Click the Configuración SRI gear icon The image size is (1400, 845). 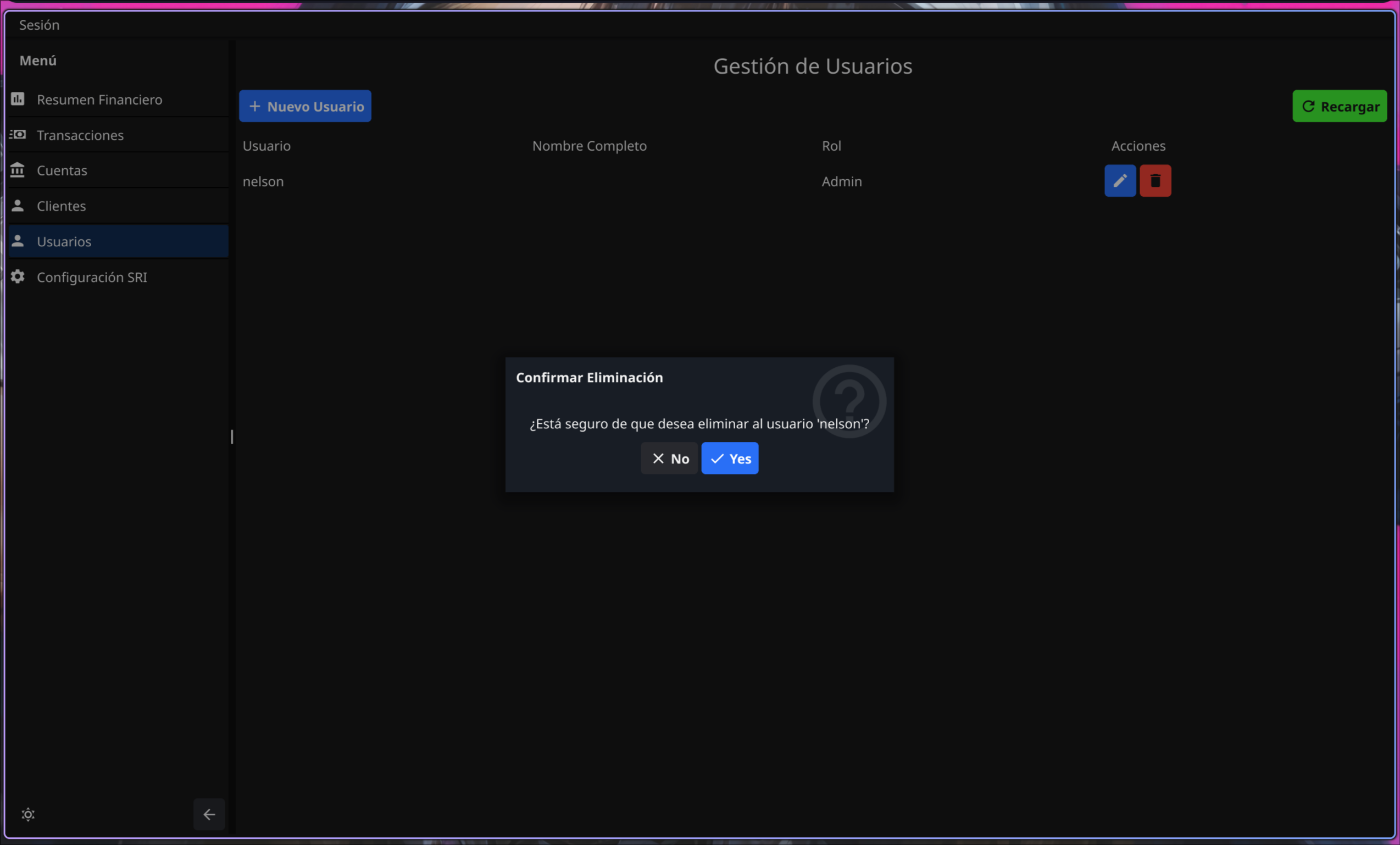pyautogui.click(x=18, y=277)
